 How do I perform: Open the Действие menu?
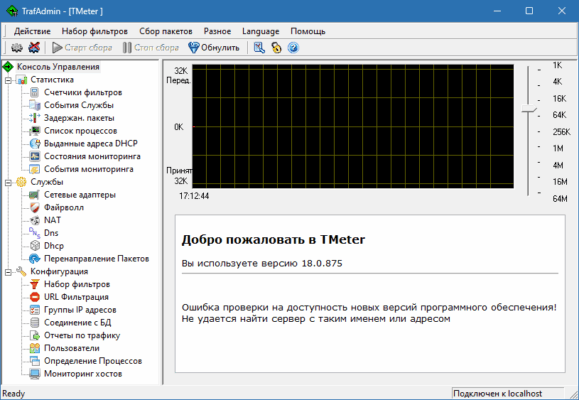[32, 31]
